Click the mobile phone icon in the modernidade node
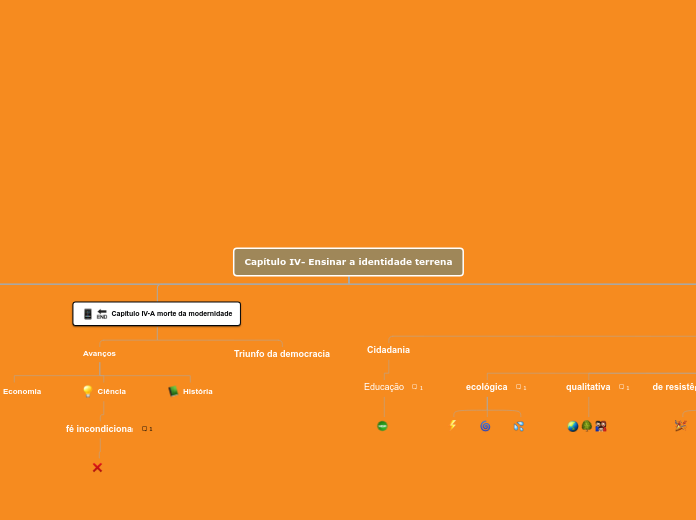Screen dimensions: 696x520 (88, 314)
